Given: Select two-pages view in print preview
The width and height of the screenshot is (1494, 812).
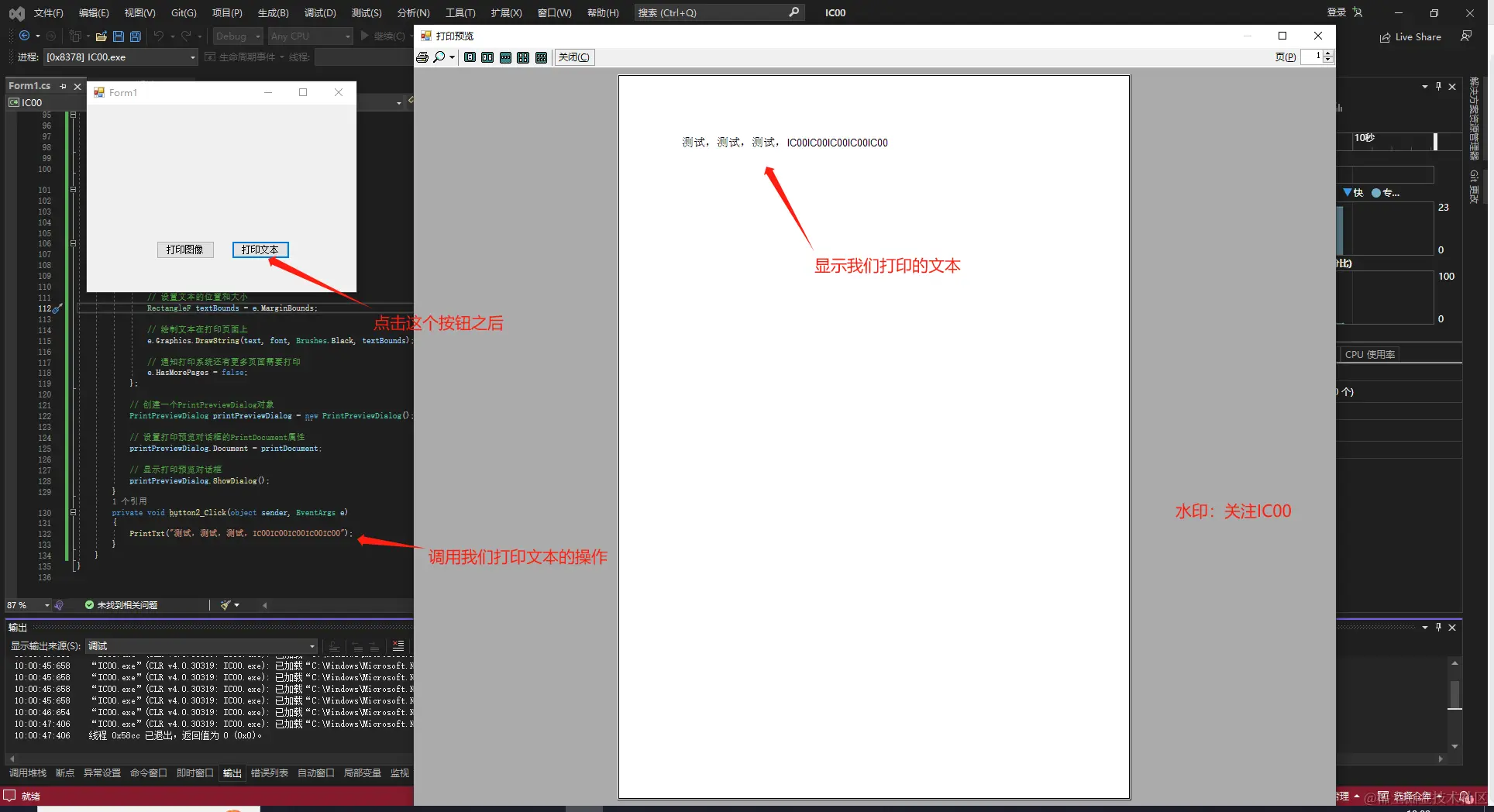Looking at the screenshot, I should [487, 57].
